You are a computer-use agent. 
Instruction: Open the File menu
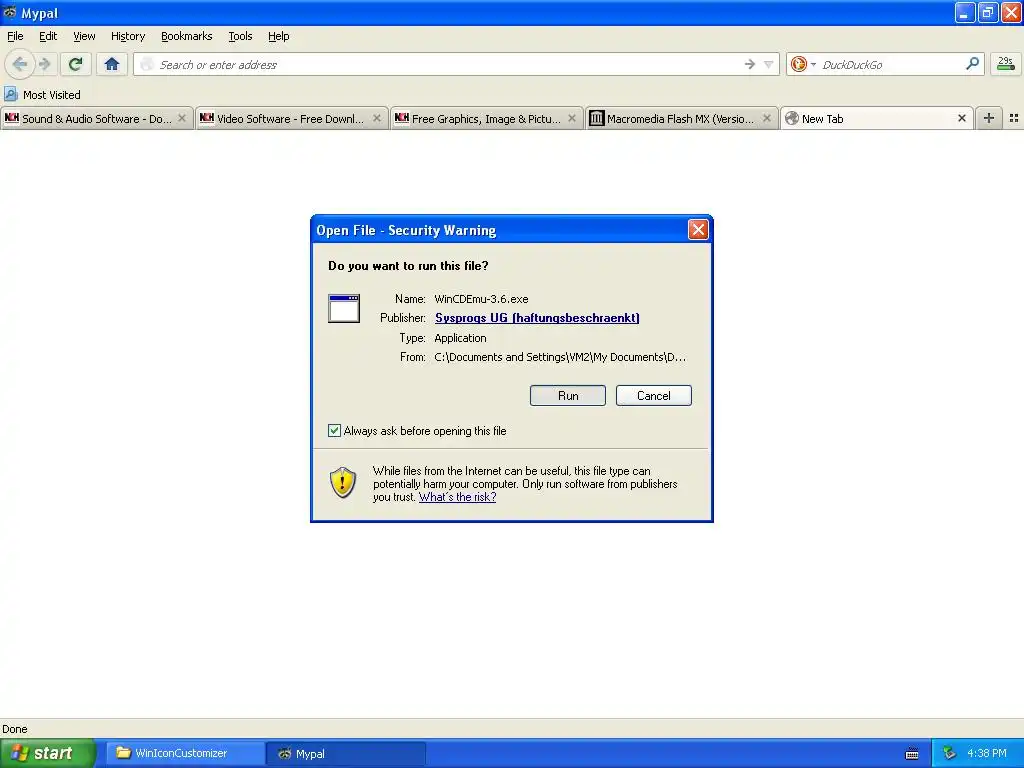(15, 36)
